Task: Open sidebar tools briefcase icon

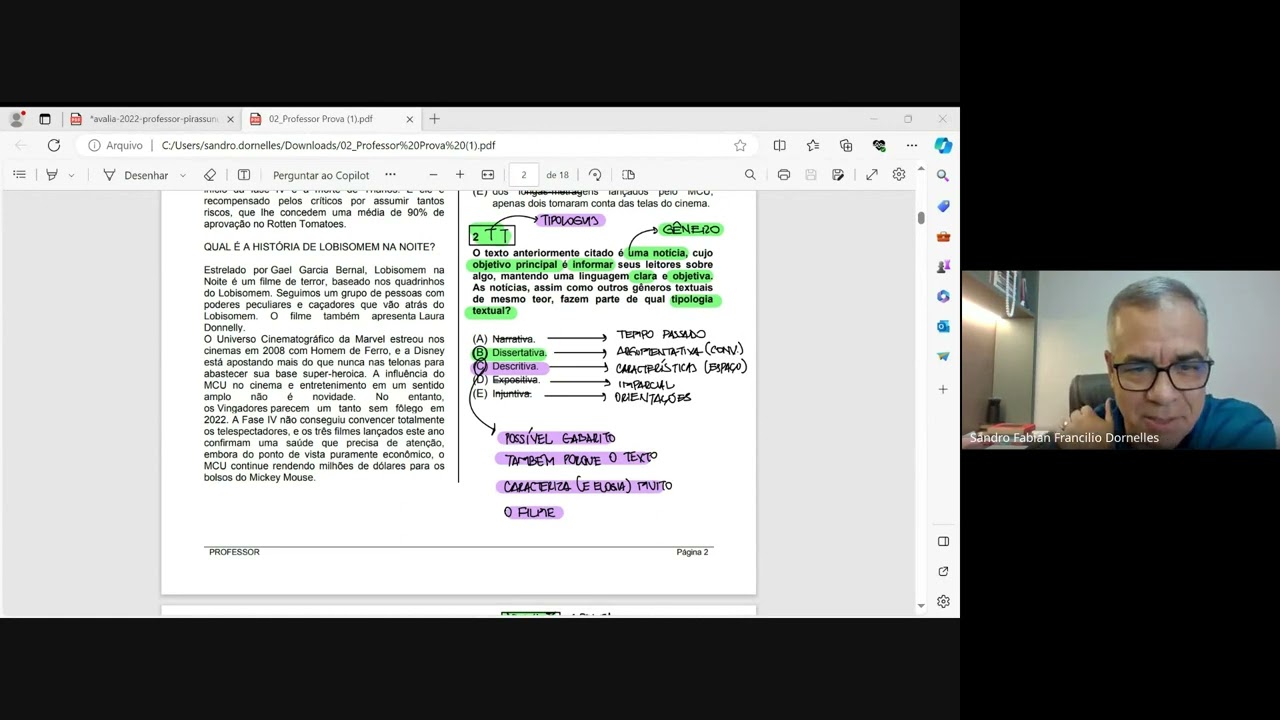Action: 943,237
